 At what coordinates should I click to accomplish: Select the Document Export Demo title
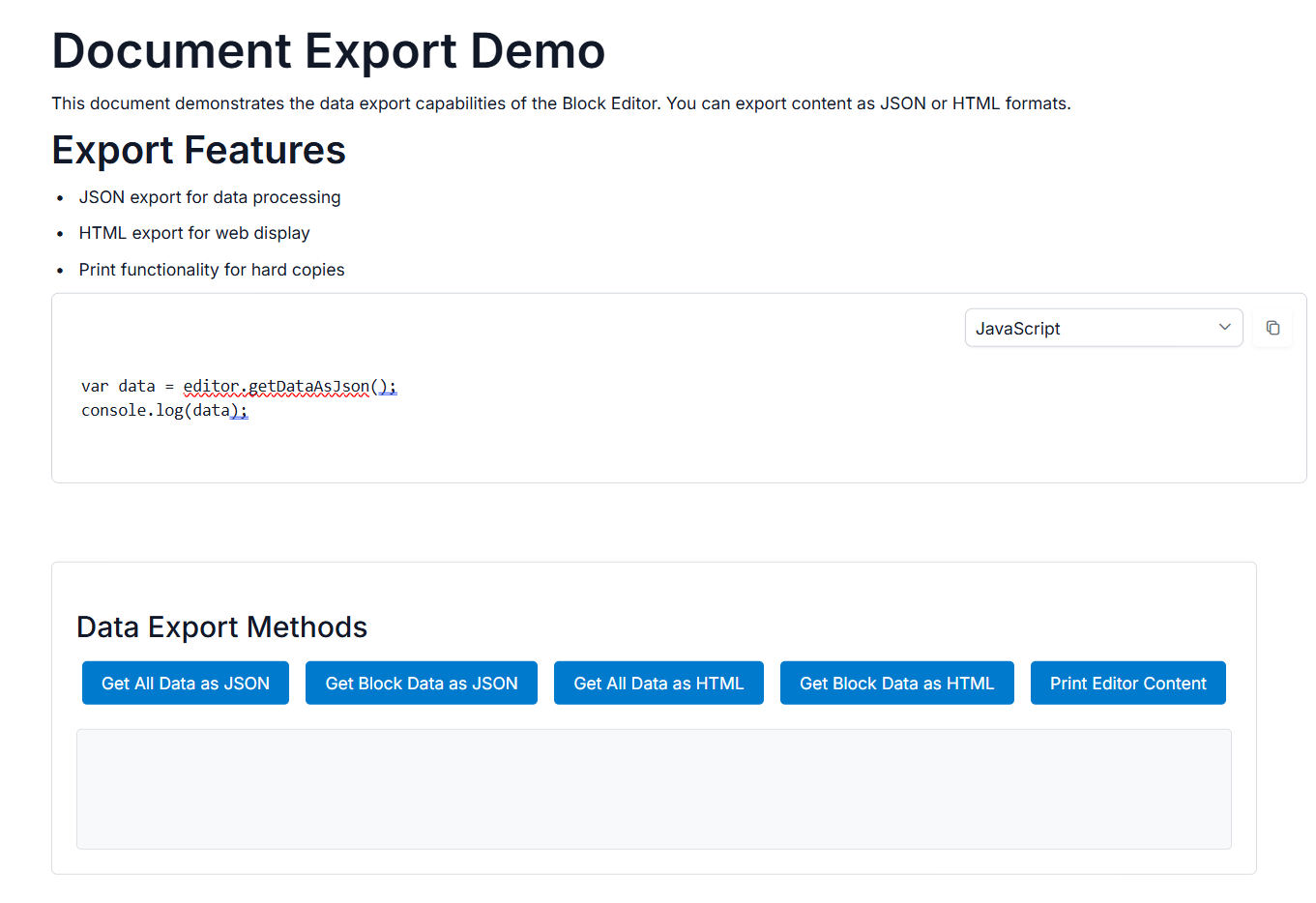tap(329, 51)
